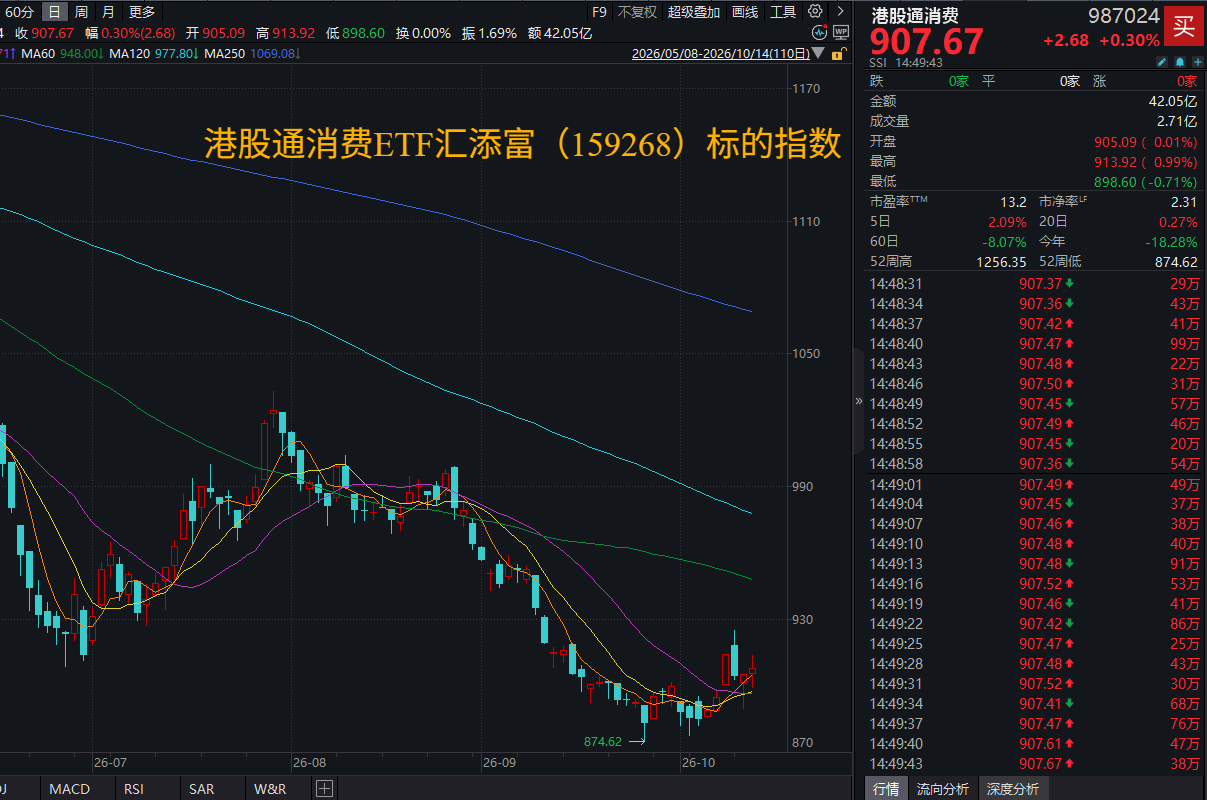
Task: Switch chart to 60分 period
Action: pyautogui.click(x=20, y=12)
